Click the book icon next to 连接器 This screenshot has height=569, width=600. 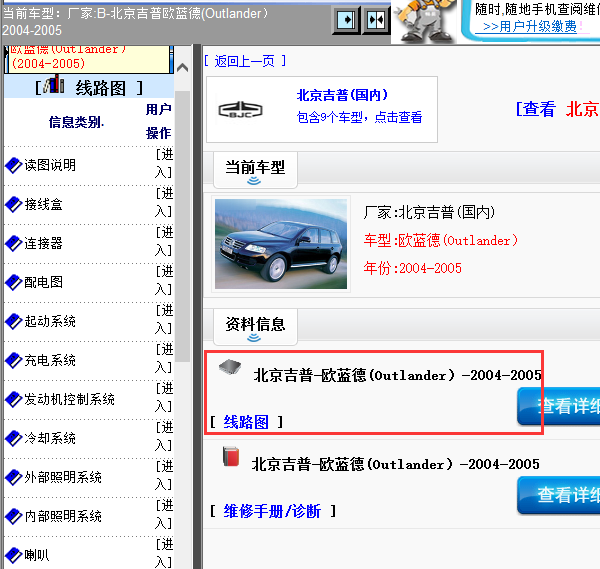click(14, 243)
